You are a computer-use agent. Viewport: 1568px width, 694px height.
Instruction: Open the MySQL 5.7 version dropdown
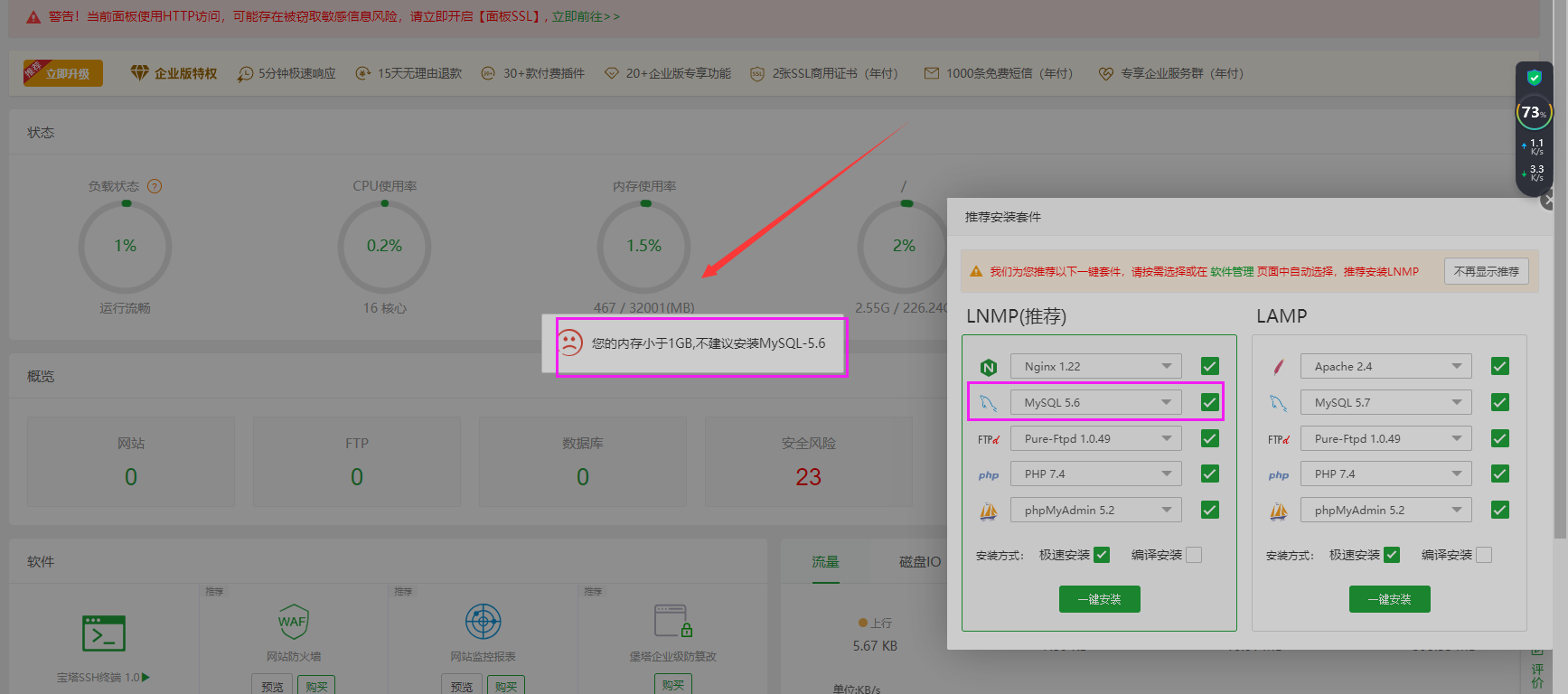[x=1386, y=402]
